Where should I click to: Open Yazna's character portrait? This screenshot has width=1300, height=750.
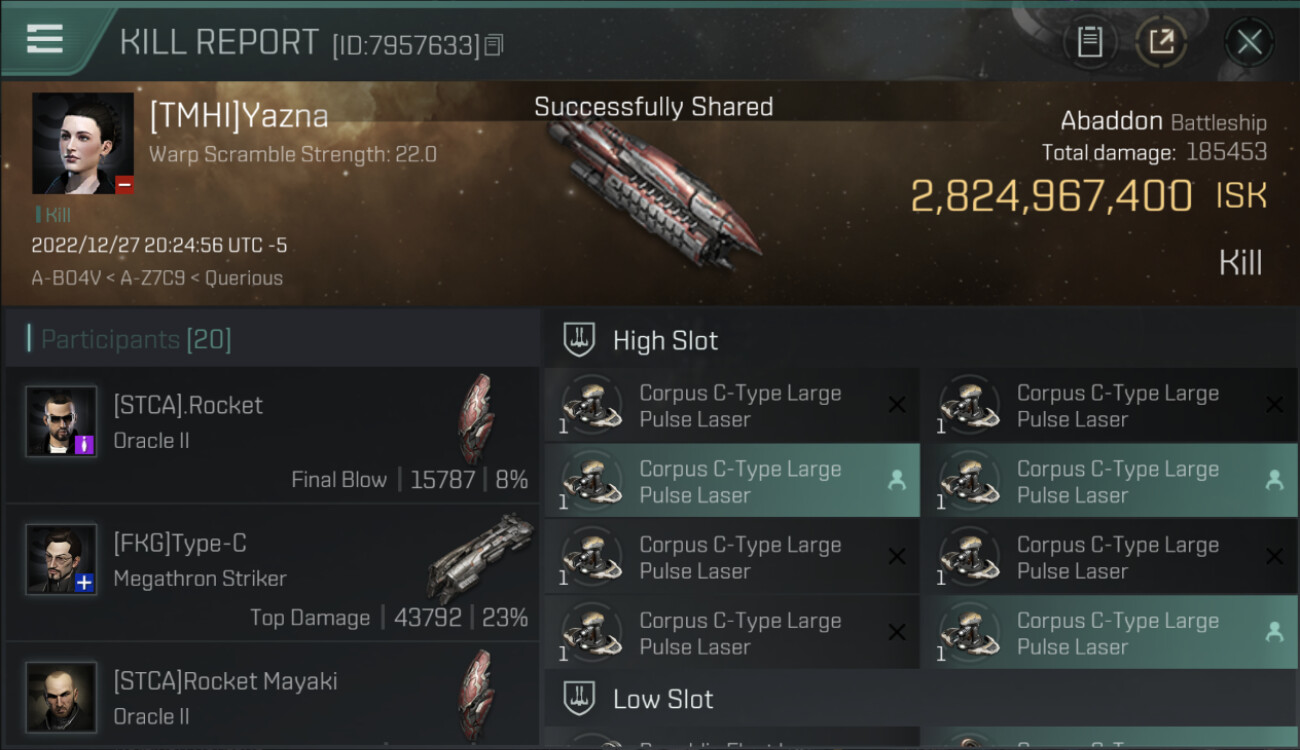pos(82,143)
